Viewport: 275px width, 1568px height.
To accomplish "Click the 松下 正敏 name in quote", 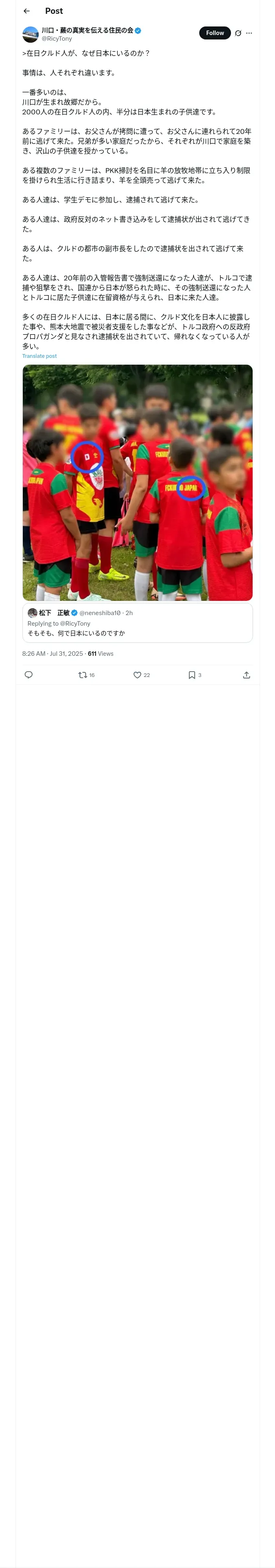I will pyautogui.click(x=54, y=613).
